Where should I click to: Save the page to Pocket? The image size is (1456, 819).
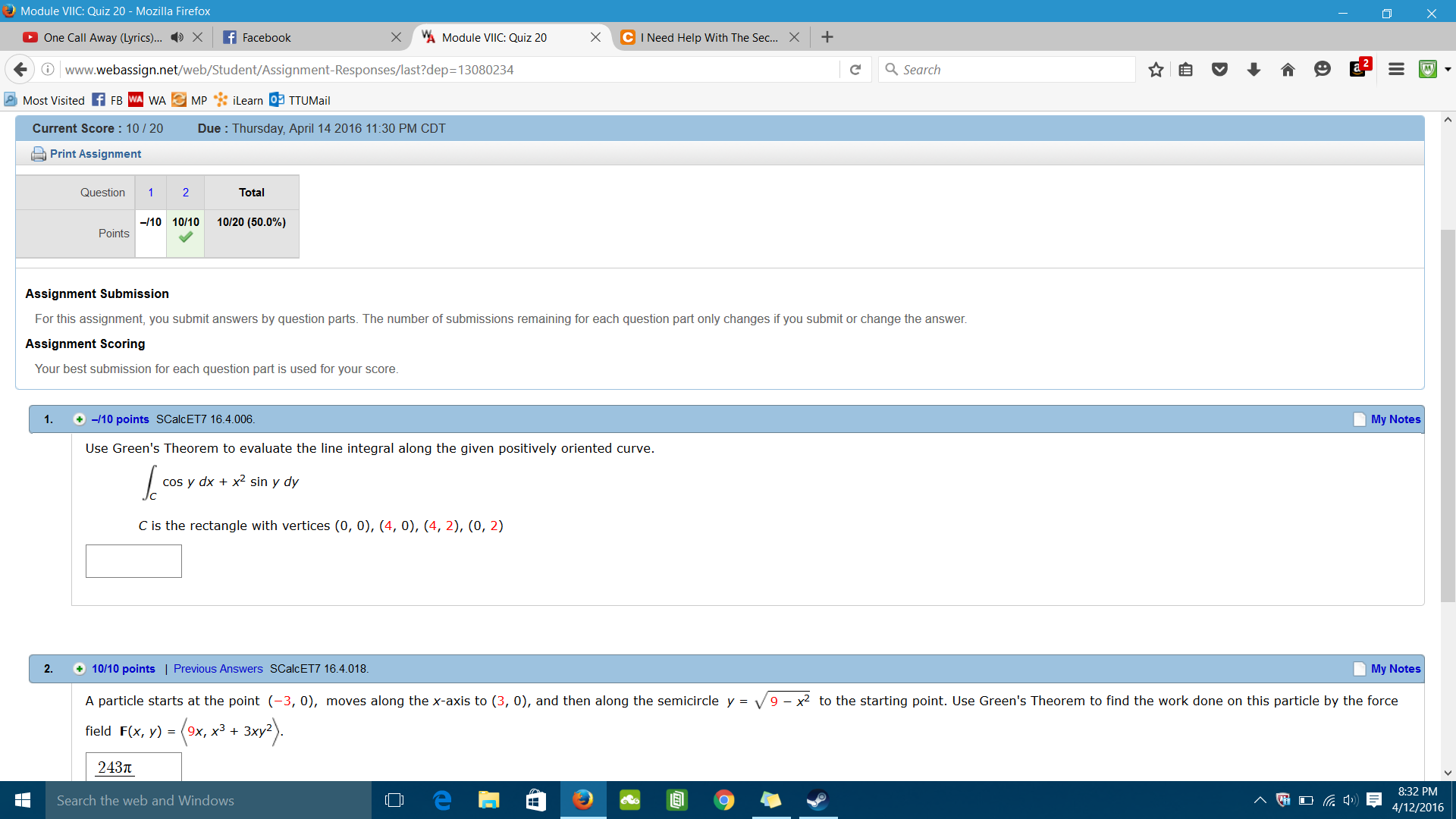pos(1219,69)
